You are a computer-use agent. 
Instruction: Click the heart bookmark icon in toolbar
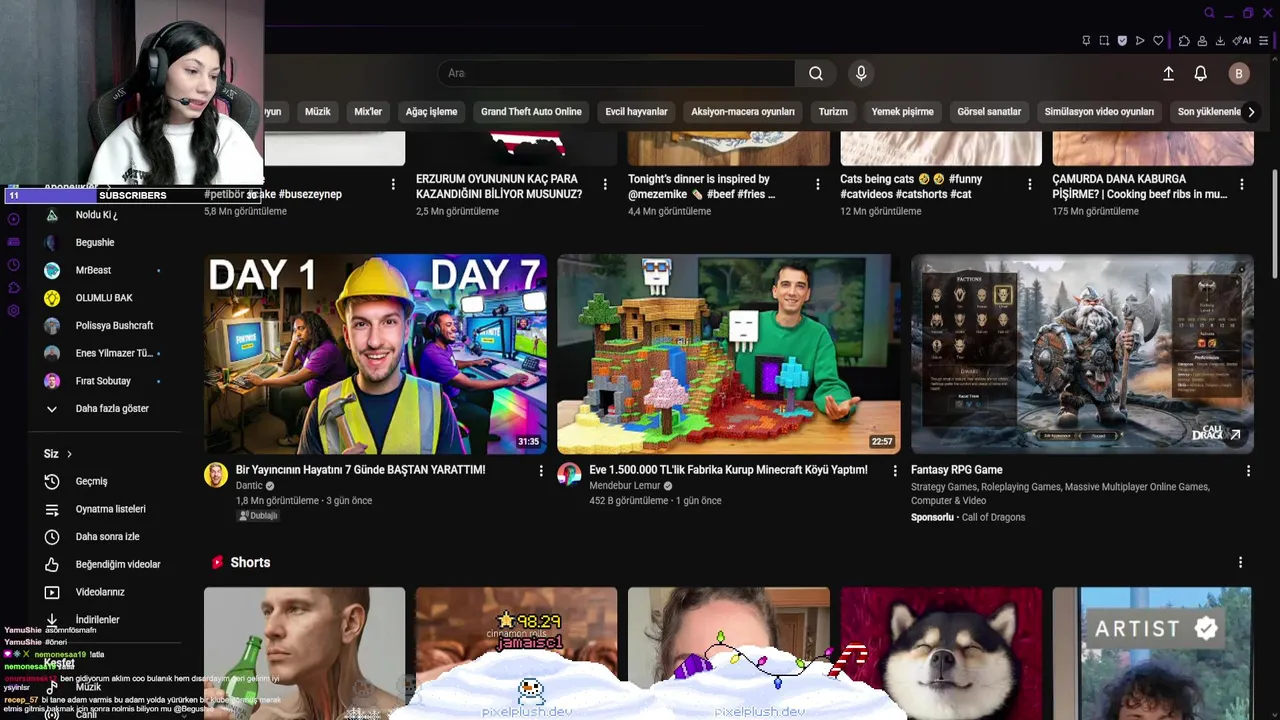(x=1158, y=41)
